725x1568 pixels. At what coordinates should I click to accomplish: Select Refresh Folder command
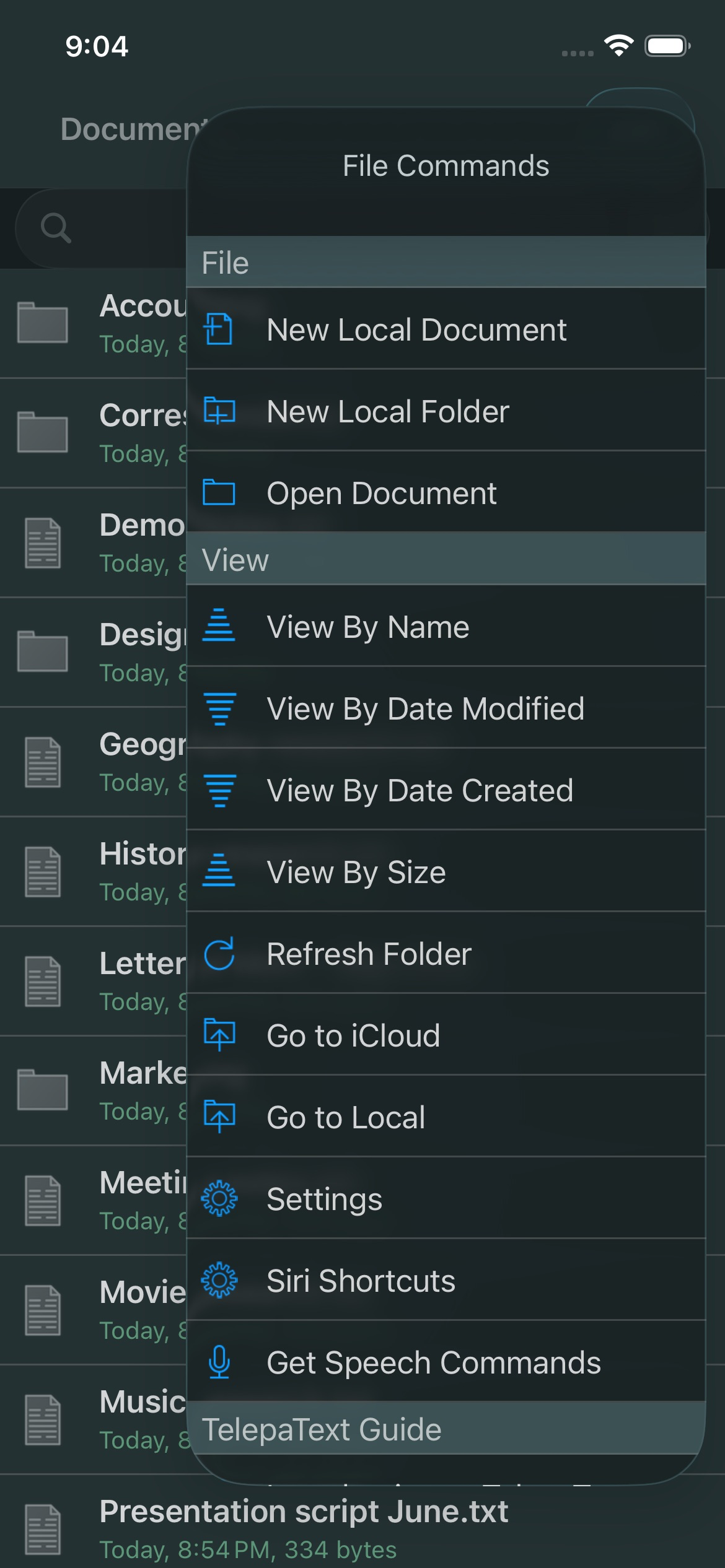446,953
